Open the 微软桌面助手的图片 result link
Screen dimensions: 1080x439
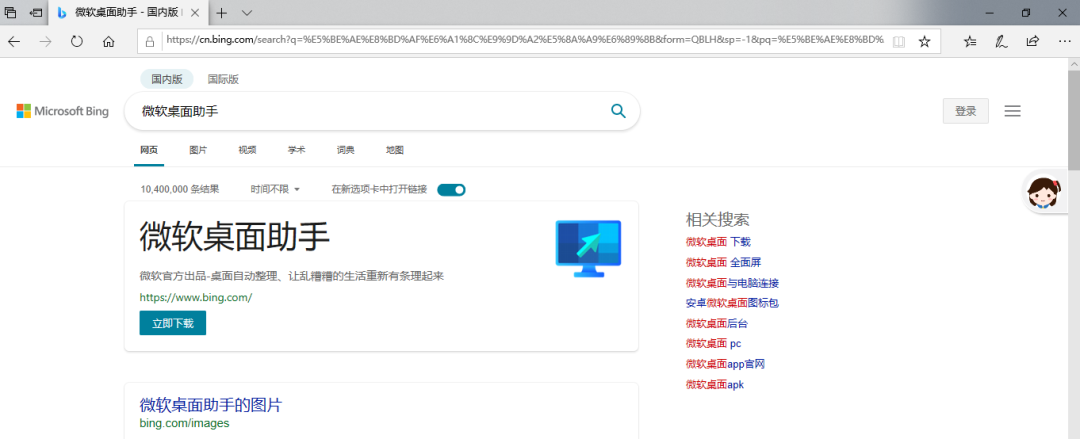pyautogui.click(x=211, y=405)
